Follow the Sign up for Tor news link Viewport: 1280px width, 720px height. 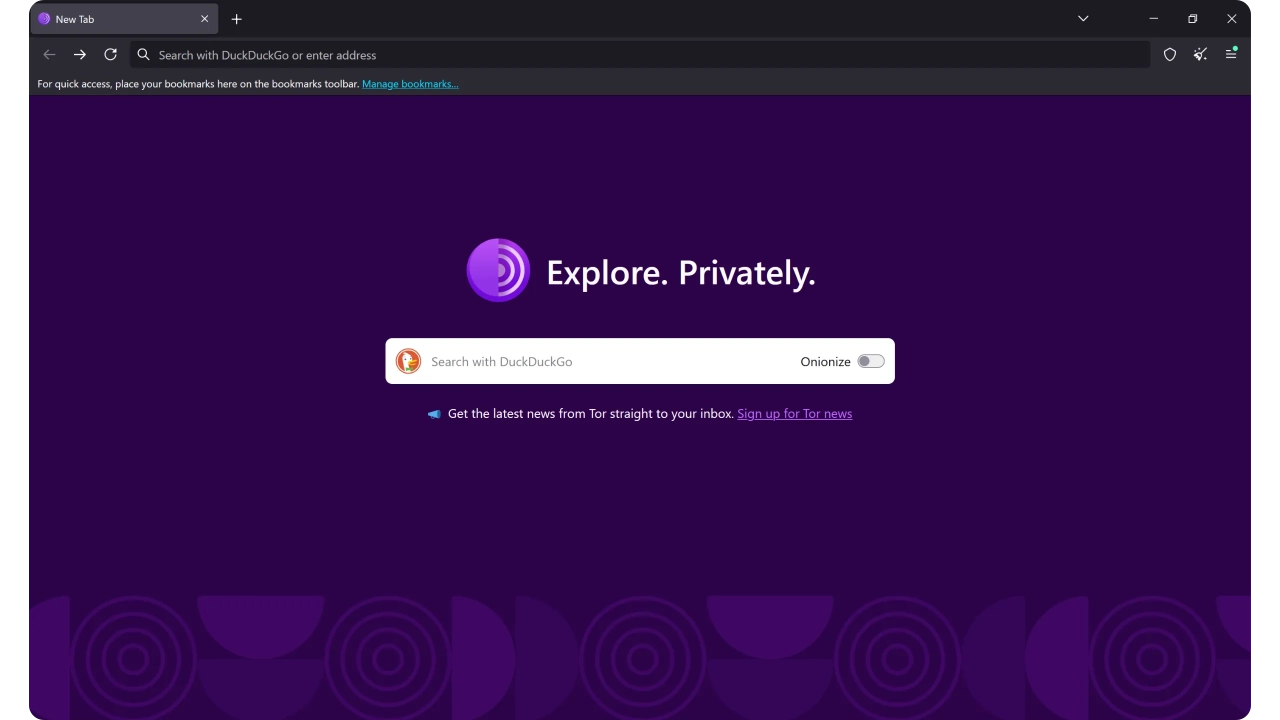click(794, 414)
